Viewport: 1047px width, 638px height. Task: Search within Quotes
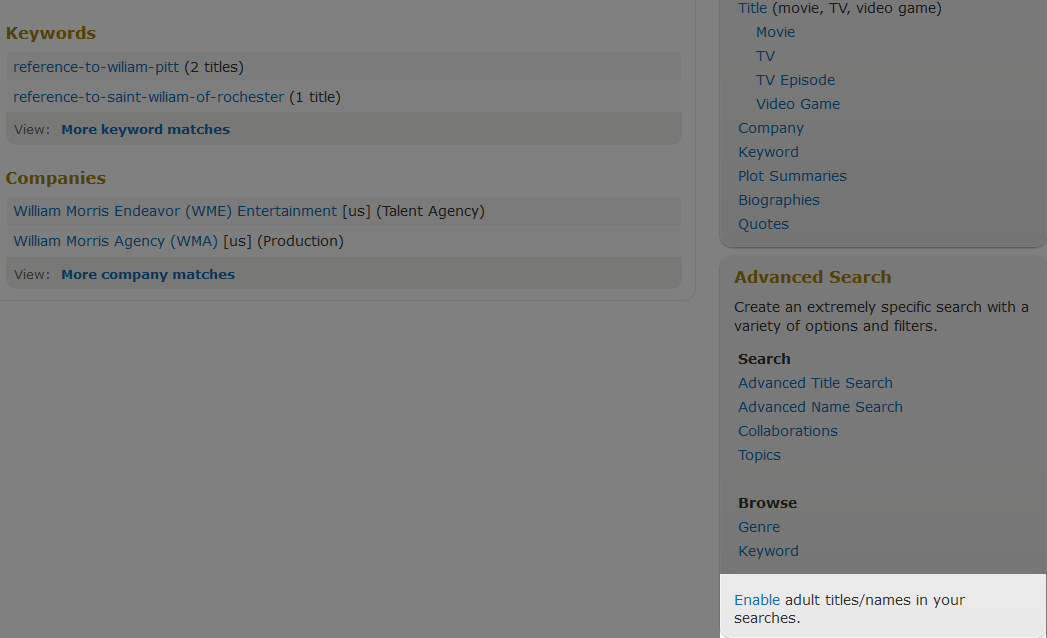click(x=763, y=224)
